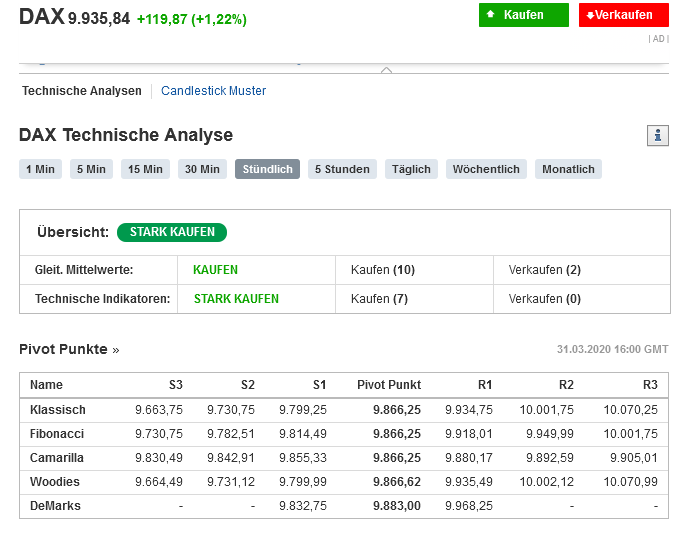Viewport: 685px width, 545px height.
Task: Choose the Monatlich timeframe
Action: pos(568,170)
